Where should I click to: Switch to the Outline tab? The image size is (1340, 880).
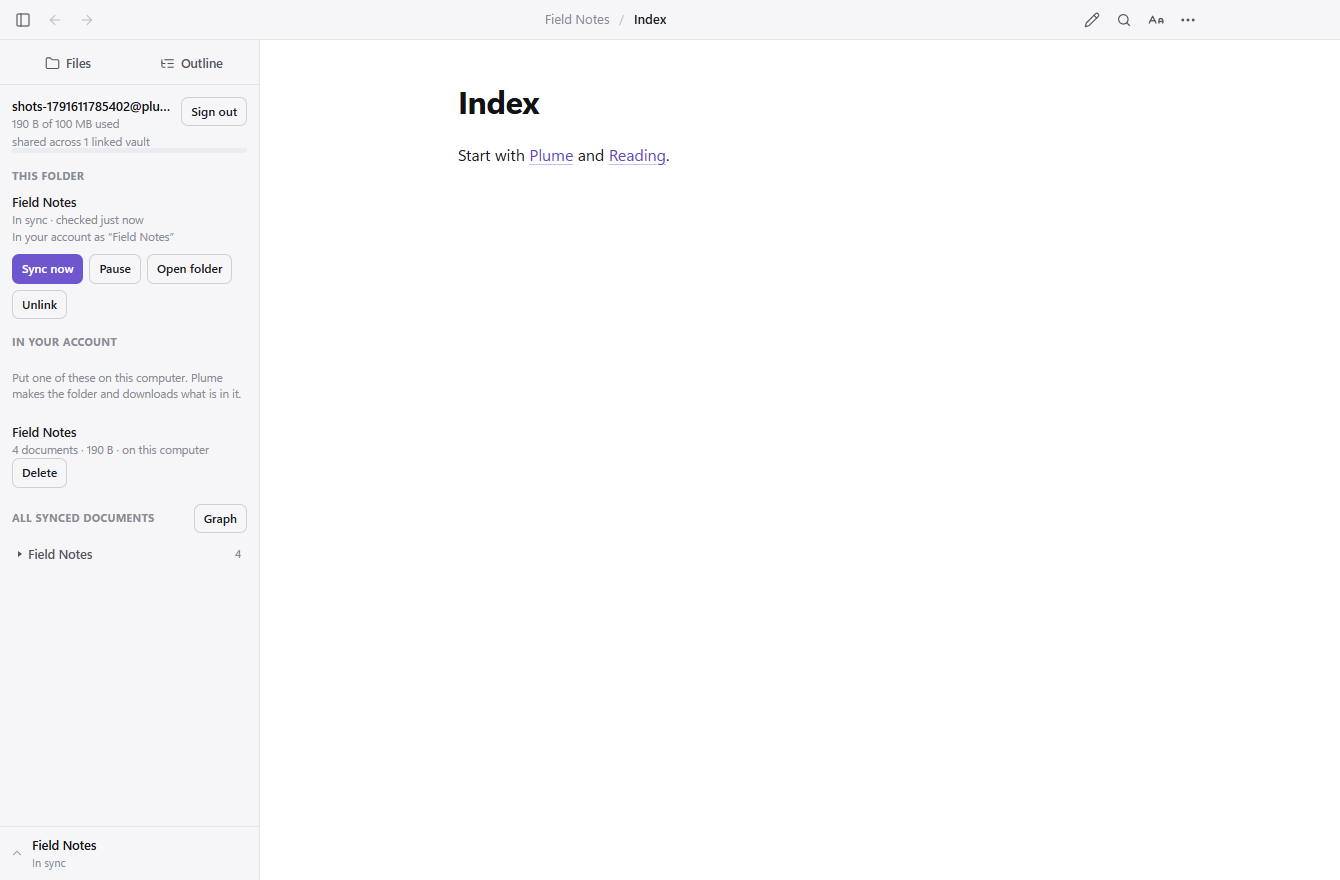[x=192, y=63]
